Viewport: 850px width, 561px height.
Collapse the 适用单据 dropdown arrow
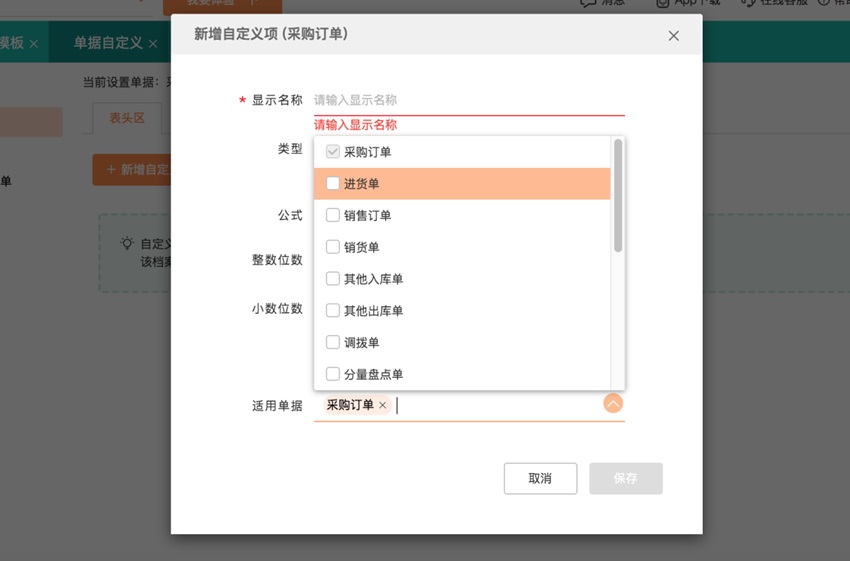point(613,403)
